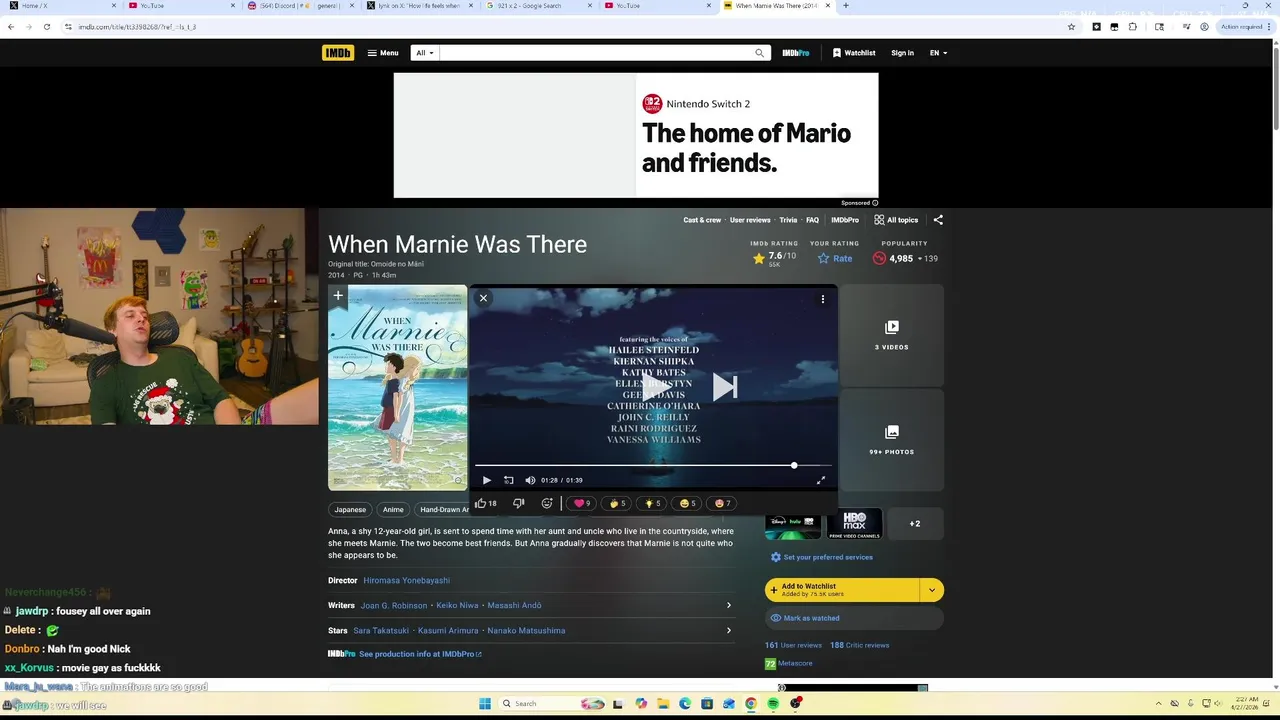Close the trailer video player
The width and height of the screenshot is (1280, 720).
(483, 298)
